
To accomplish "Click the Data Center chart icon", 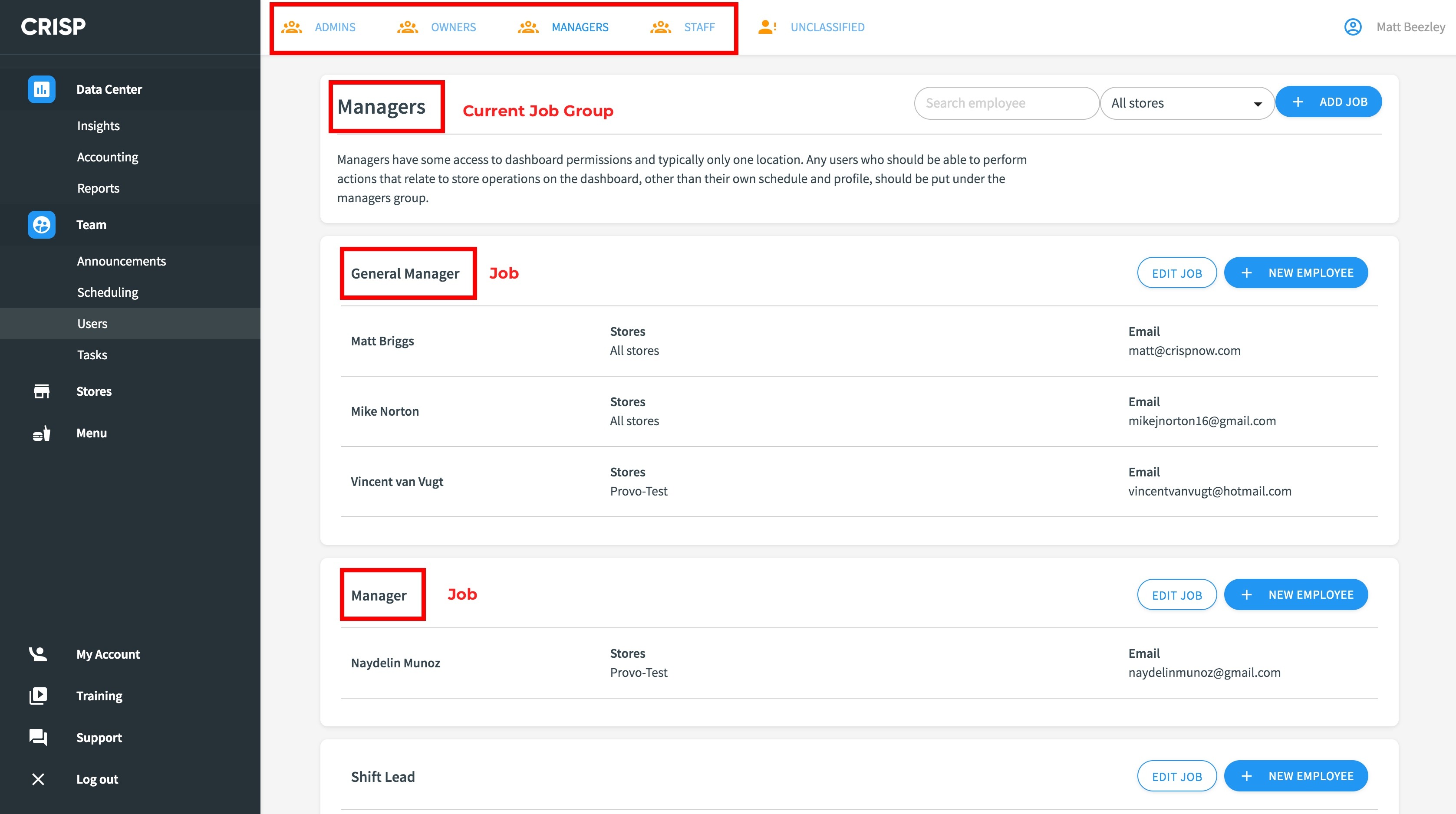I will 41,89.
